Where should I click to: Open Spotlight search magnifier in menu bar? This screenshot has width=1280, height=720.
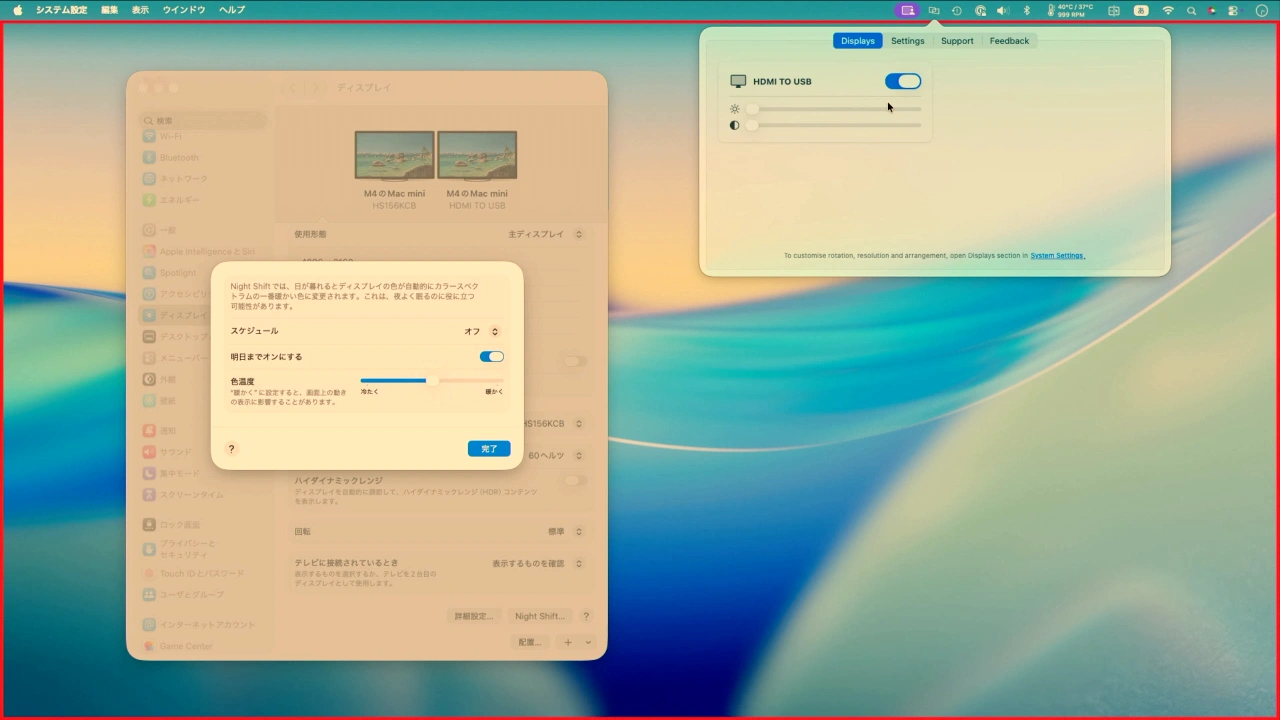point(1191,10)
